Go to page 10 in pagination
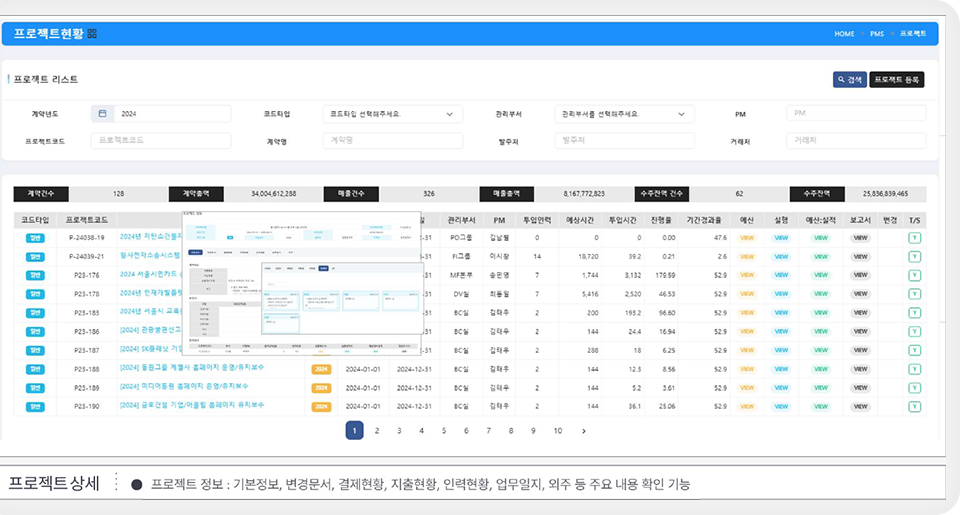The image size is (960, 515). click(558, 431)
